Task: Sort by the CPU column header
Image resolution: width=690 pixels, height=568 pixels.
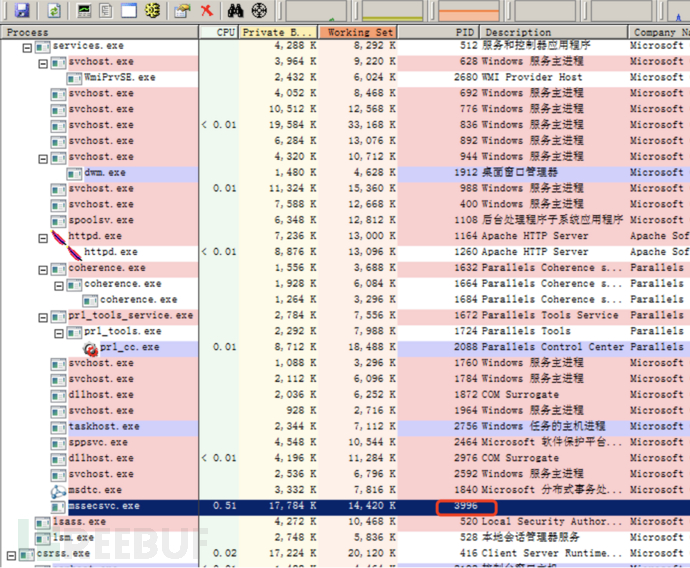Action: [x=219, y=32]
